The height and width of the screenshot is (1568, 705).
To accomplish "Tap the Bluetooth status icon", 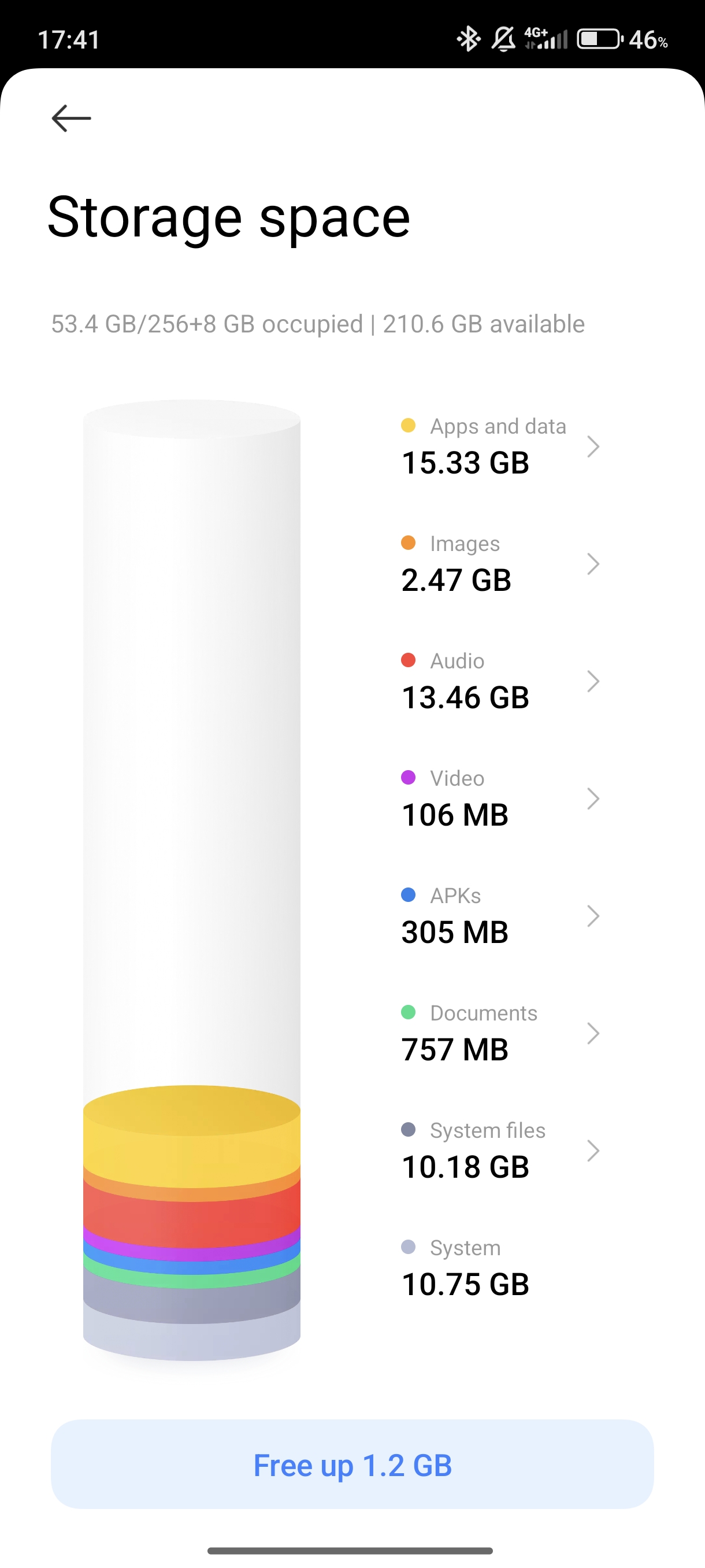I will [x=467, y=39].
